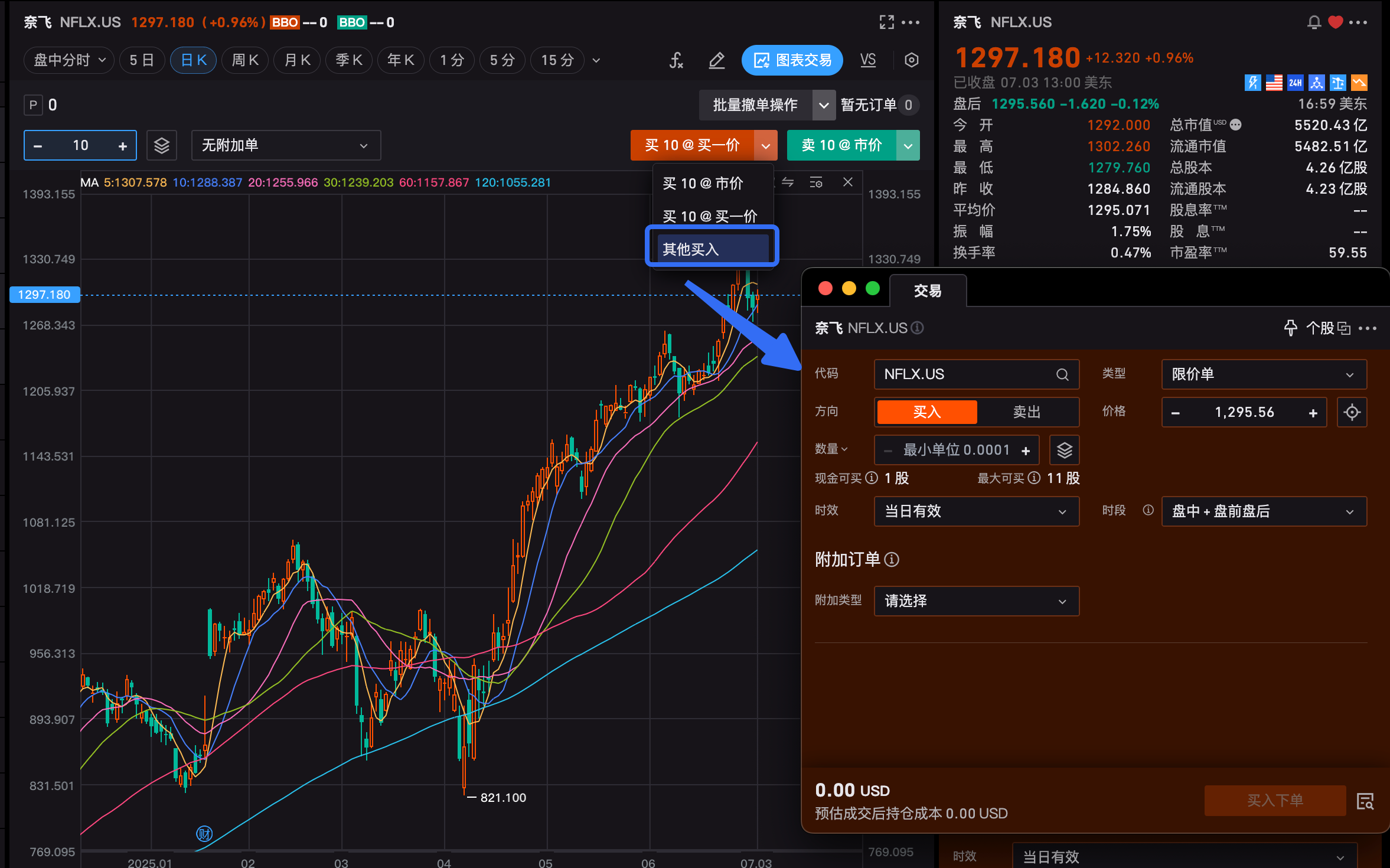Image resolution: width=1390 pixels, height=868 pixels.
Task: Click the crosshair price-follow icon
Action: (x=1352, y=412)
